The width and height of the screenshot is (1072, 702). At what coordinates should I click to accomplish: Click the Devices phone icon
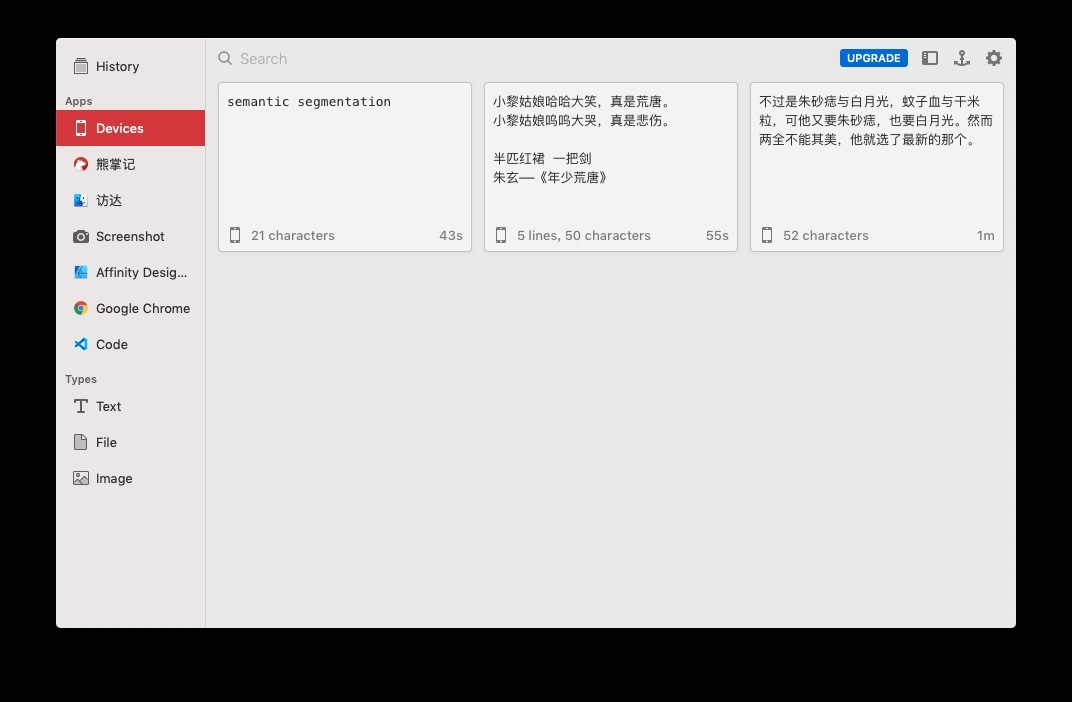click(x=81, y=128)
